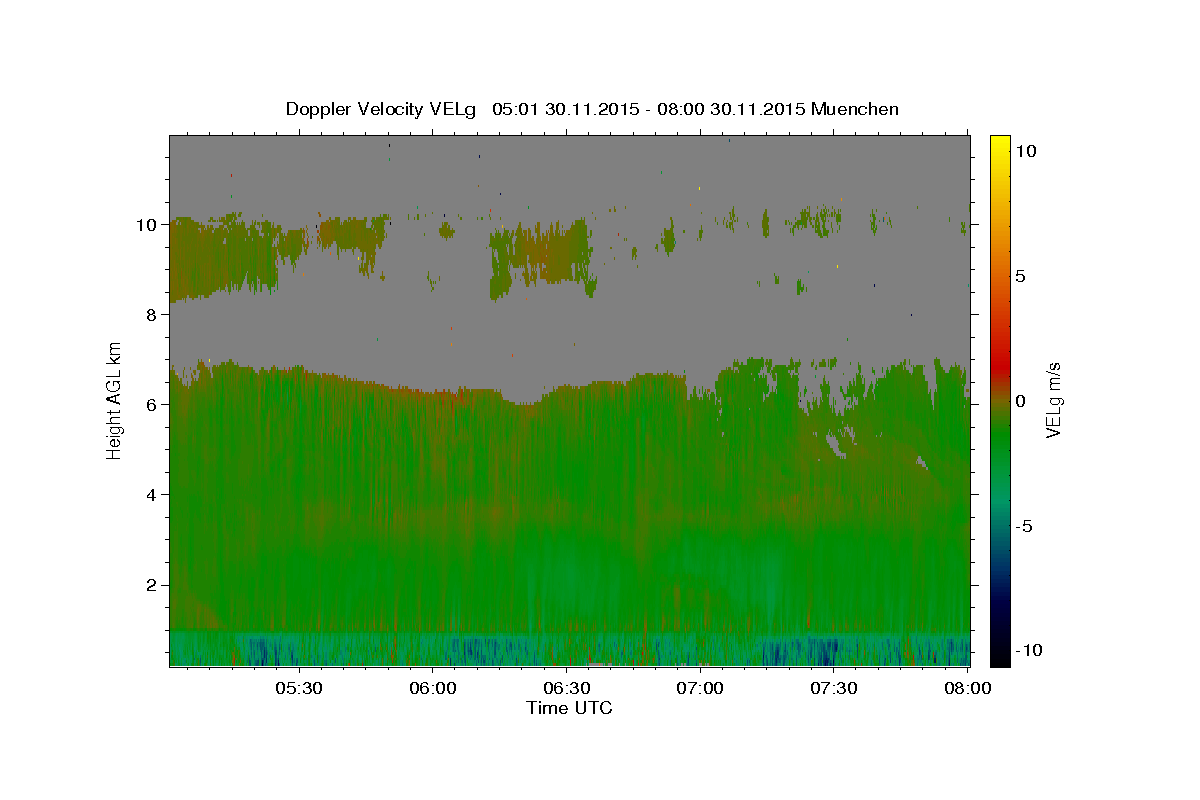Click the 08:00 time axis label
The image size is (1200, 800).
pyautogui.click(x=966, y=688)
